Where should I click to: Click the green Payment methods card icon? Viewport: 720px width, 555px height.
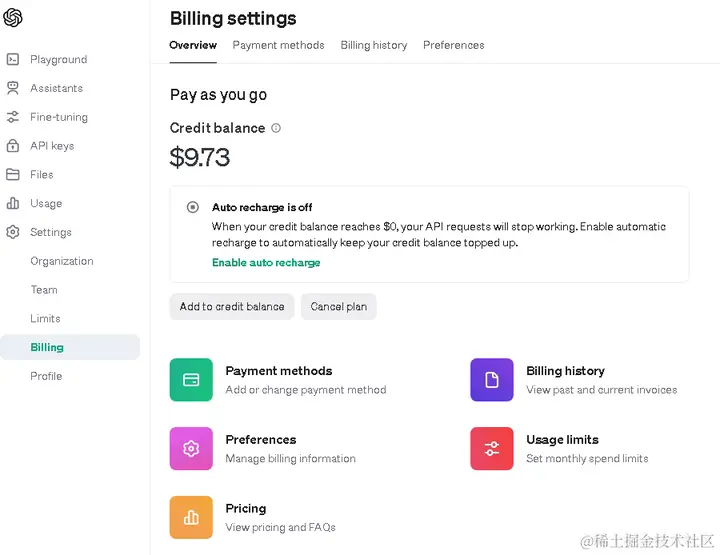(x=191, y=380)
